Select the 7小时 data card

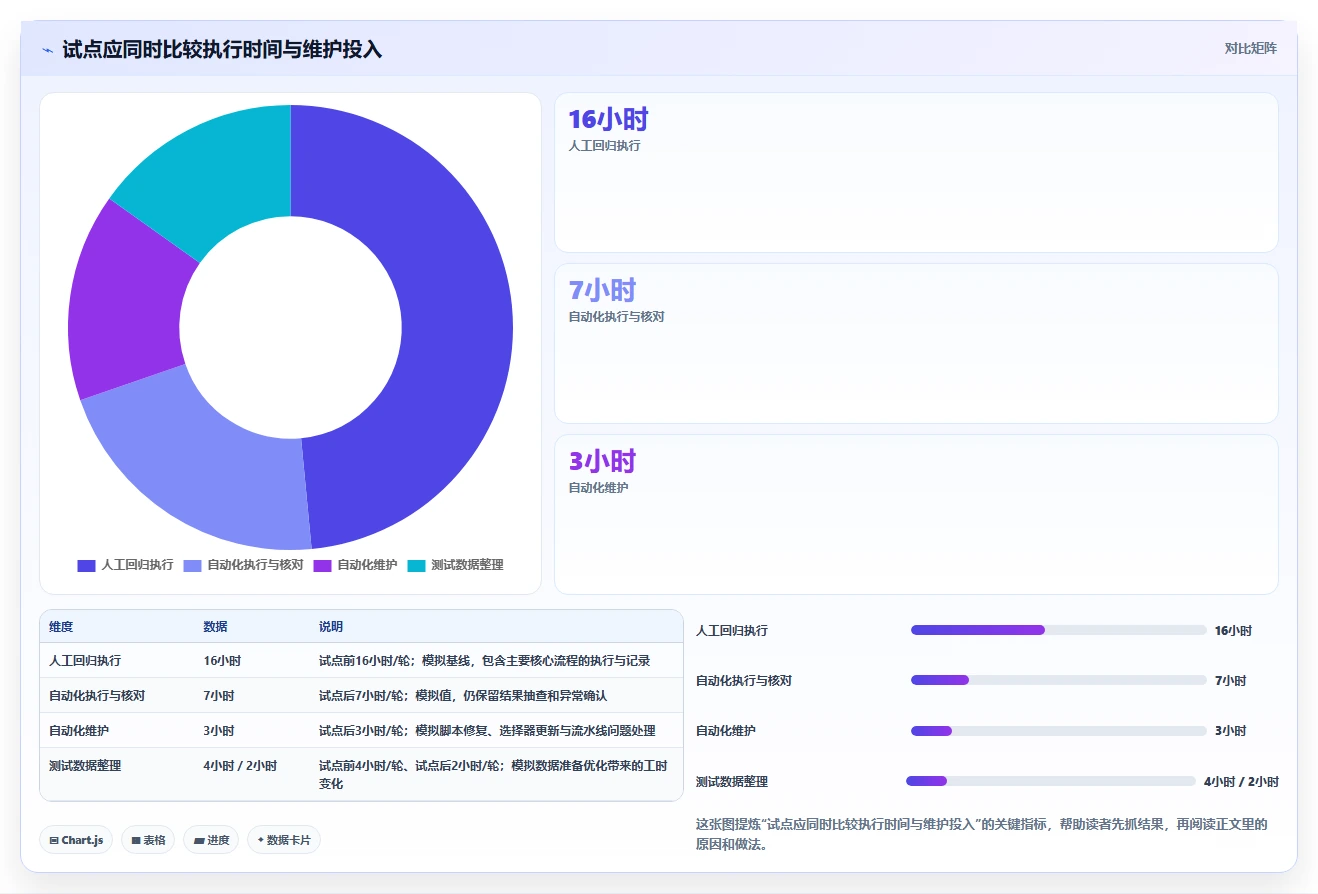[x=916, y=343]
